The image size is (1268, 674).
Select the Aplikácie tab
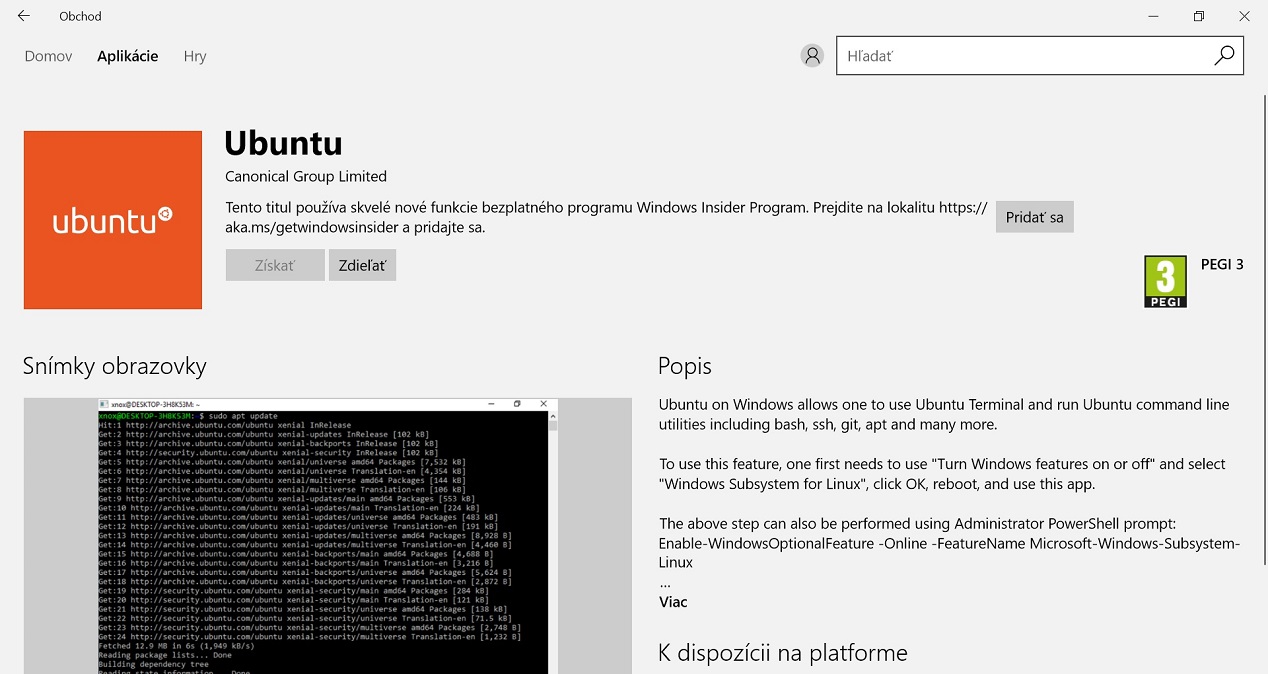click(x=127, y=56)
